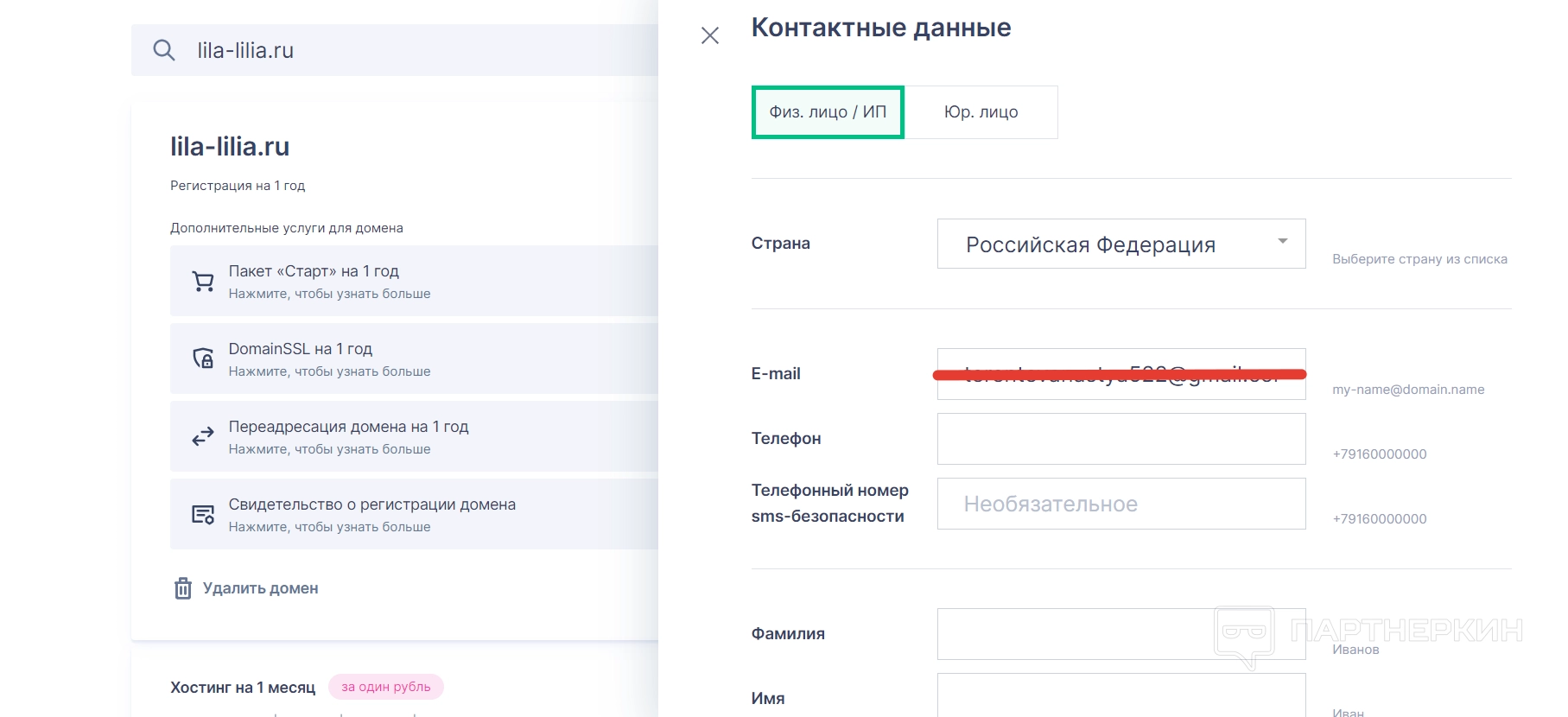
Task: Focus the E-mail input field
Action: [x=1120, y=374]
